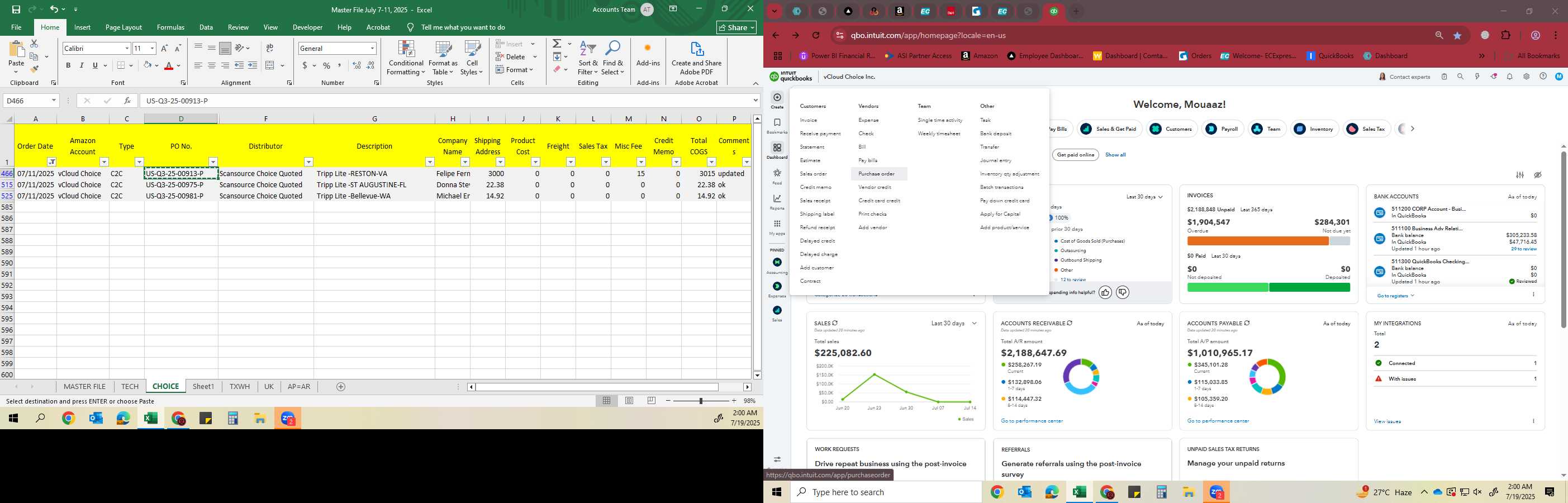Click the Merge & Center icon

point(270,66)
